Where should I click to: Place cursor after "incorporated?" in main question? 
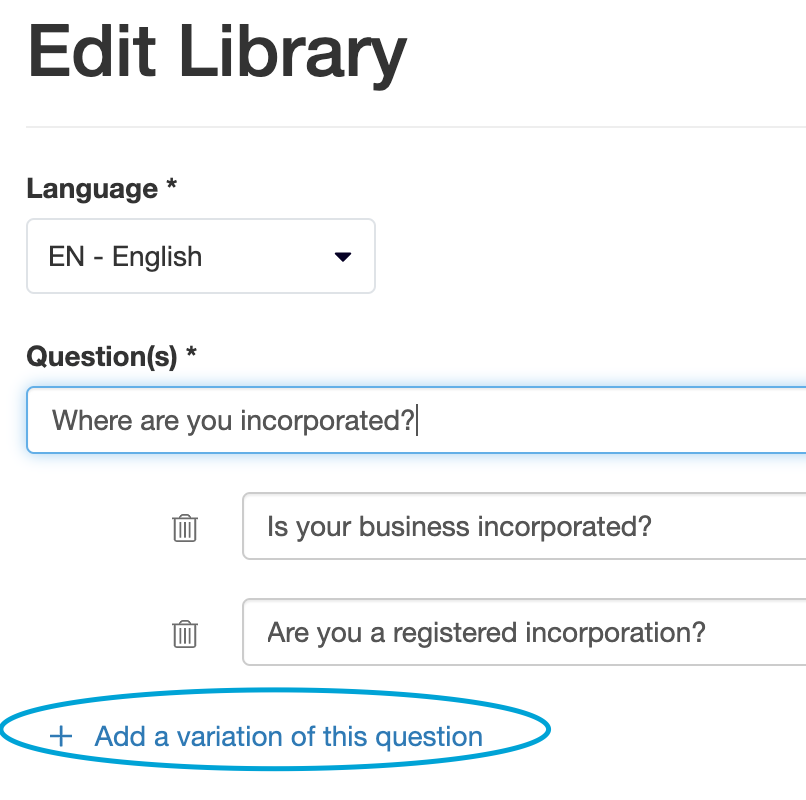coord(415,420)
